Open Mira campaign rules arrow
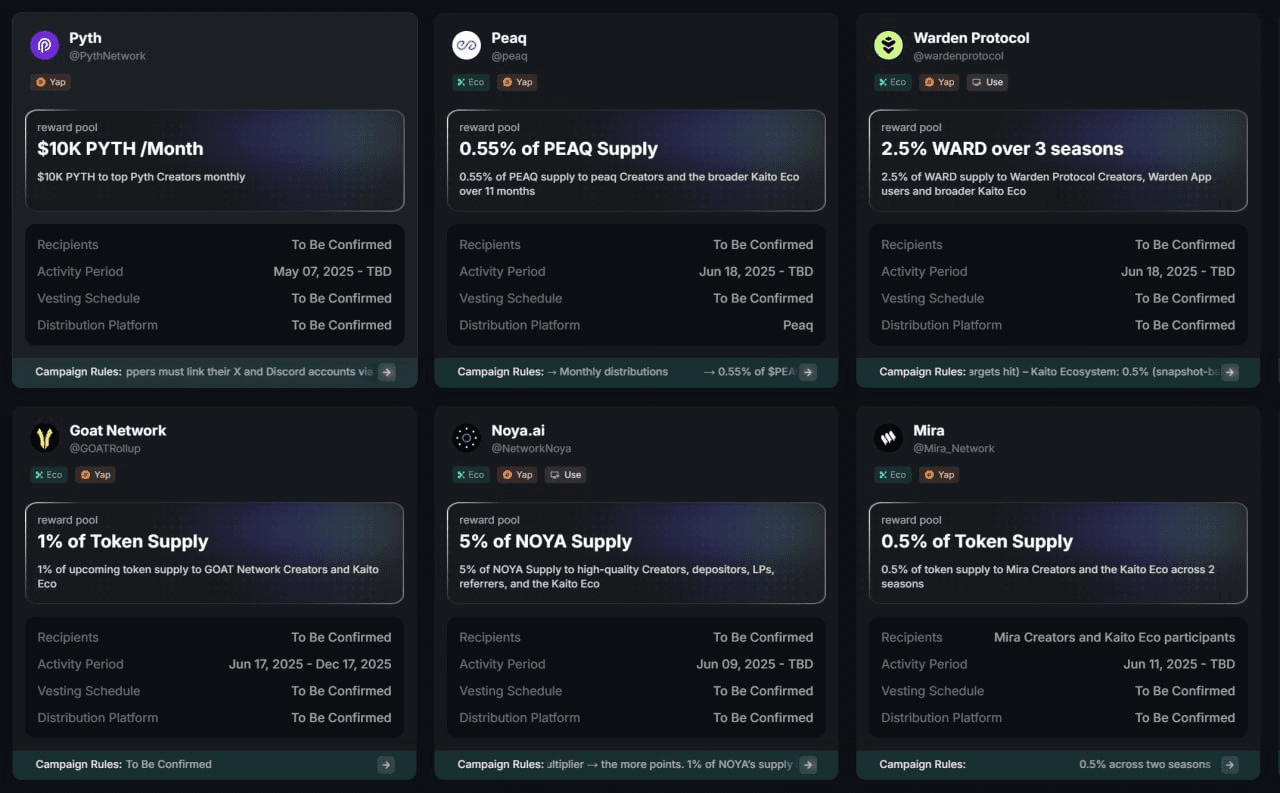 (1230, 765)
